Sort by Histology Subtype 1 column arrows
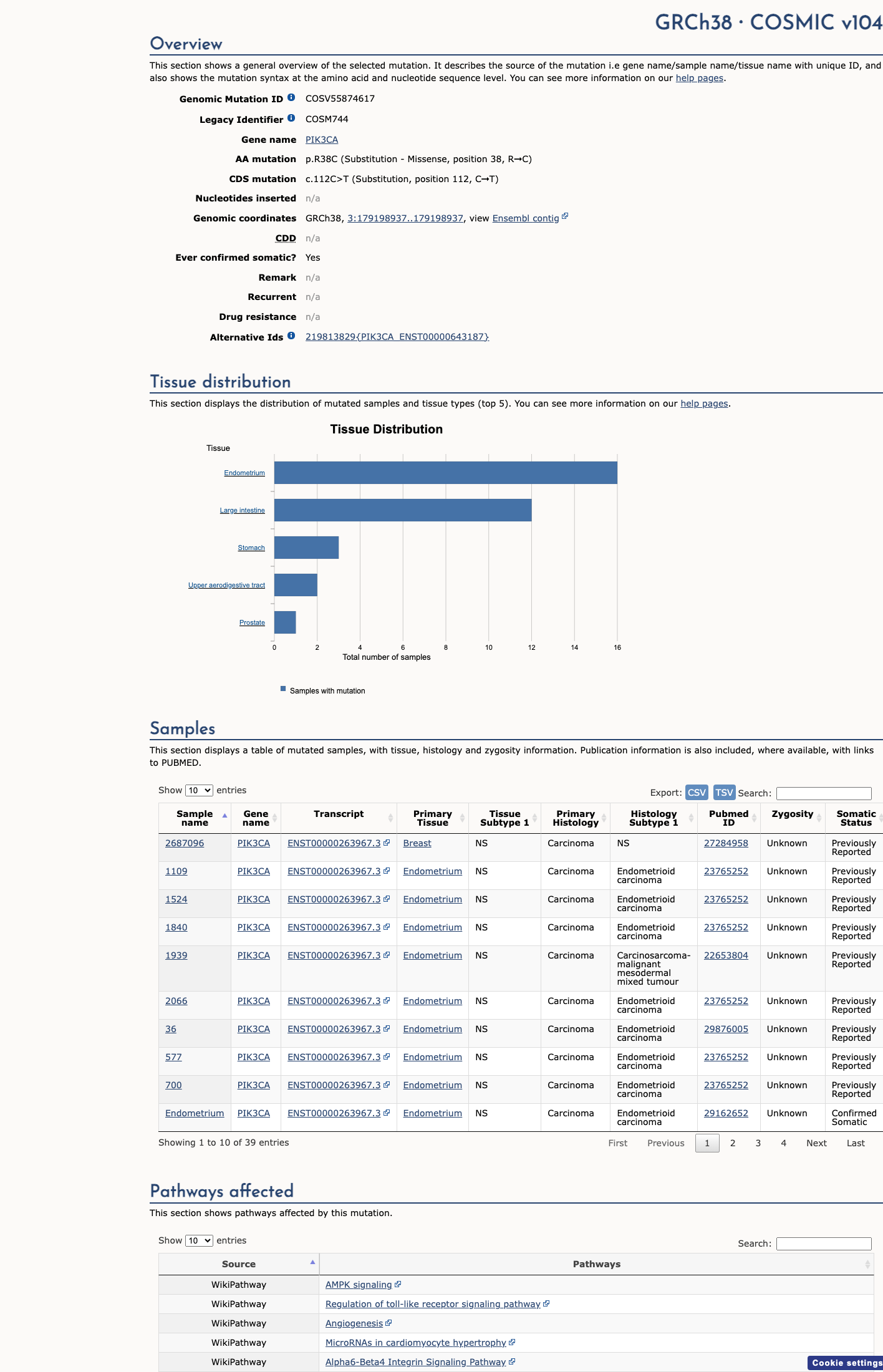883x1372 pixels. [691, 818]
